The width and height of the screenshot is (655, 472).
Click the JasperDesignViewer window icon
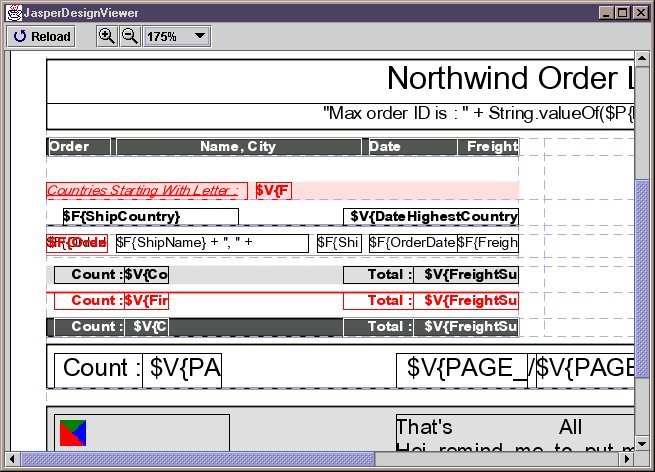pyautogui.click(x=14, y=13)
